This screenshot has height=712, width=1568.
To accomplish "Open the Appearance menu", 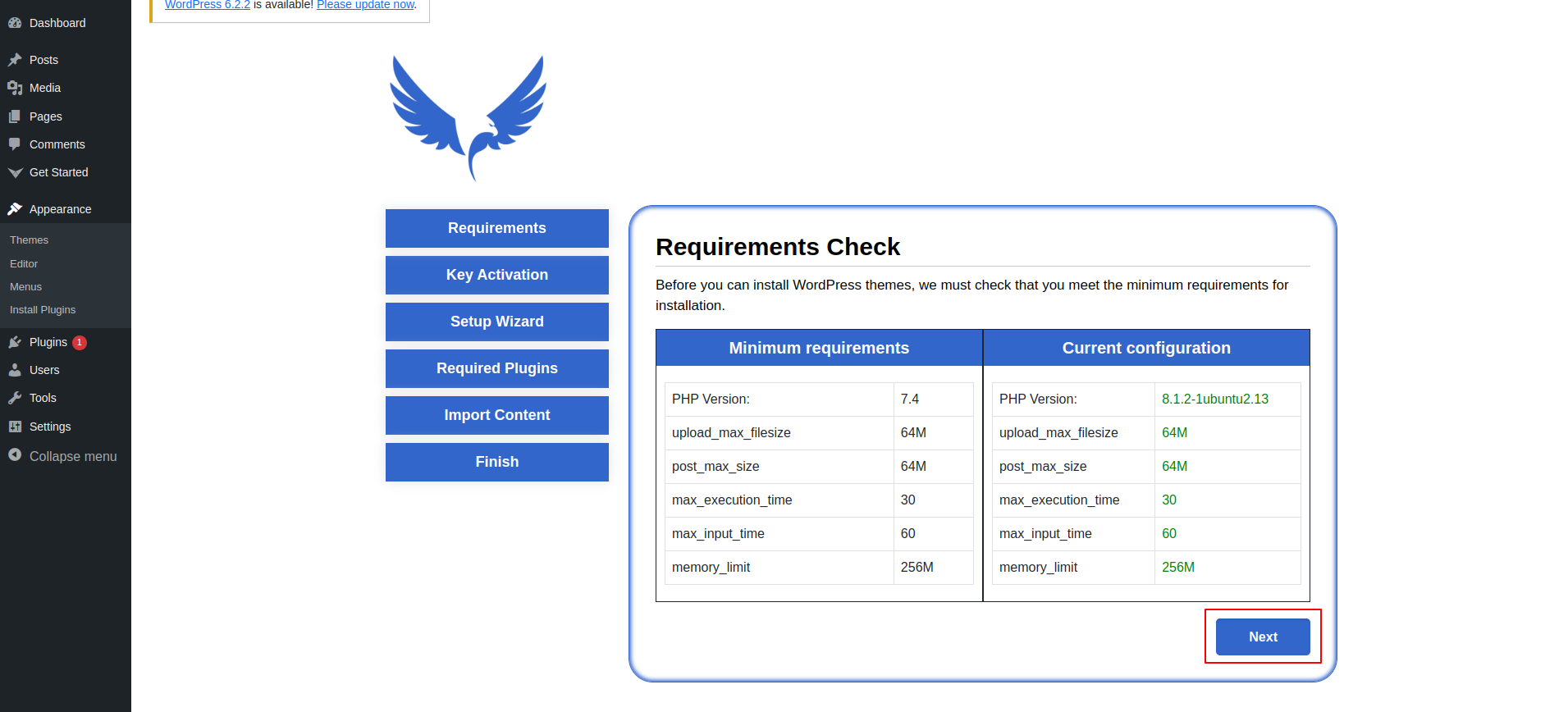I will [x=61, y=209].
